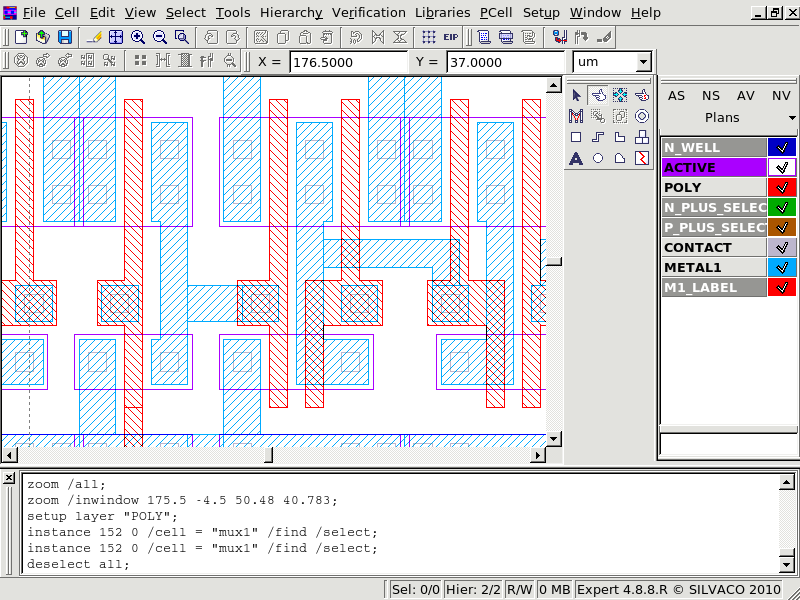
Task: Click the Save (floppy disk) toolbar icon
Action: (x=65, y=37)
